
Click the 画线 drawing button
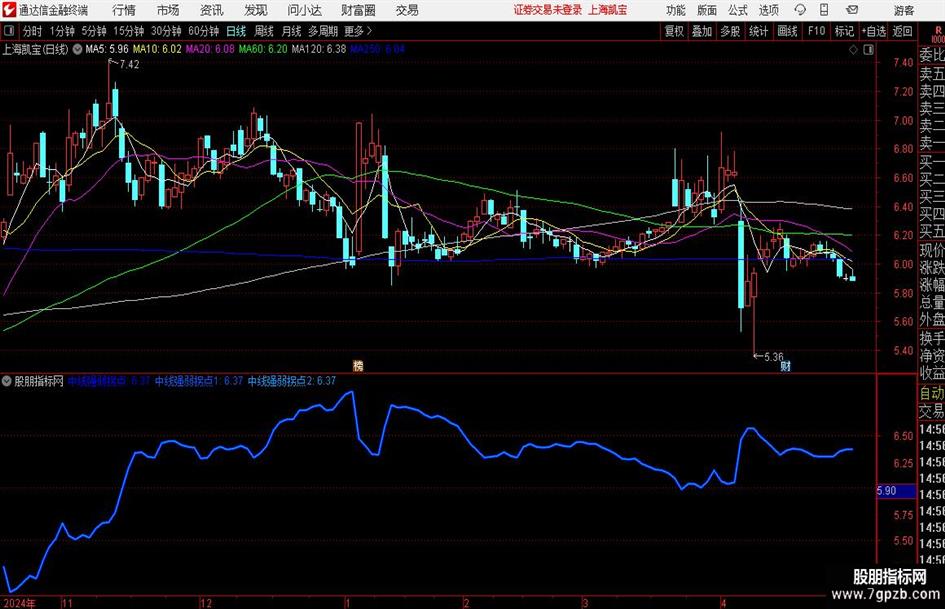point(788,31)
